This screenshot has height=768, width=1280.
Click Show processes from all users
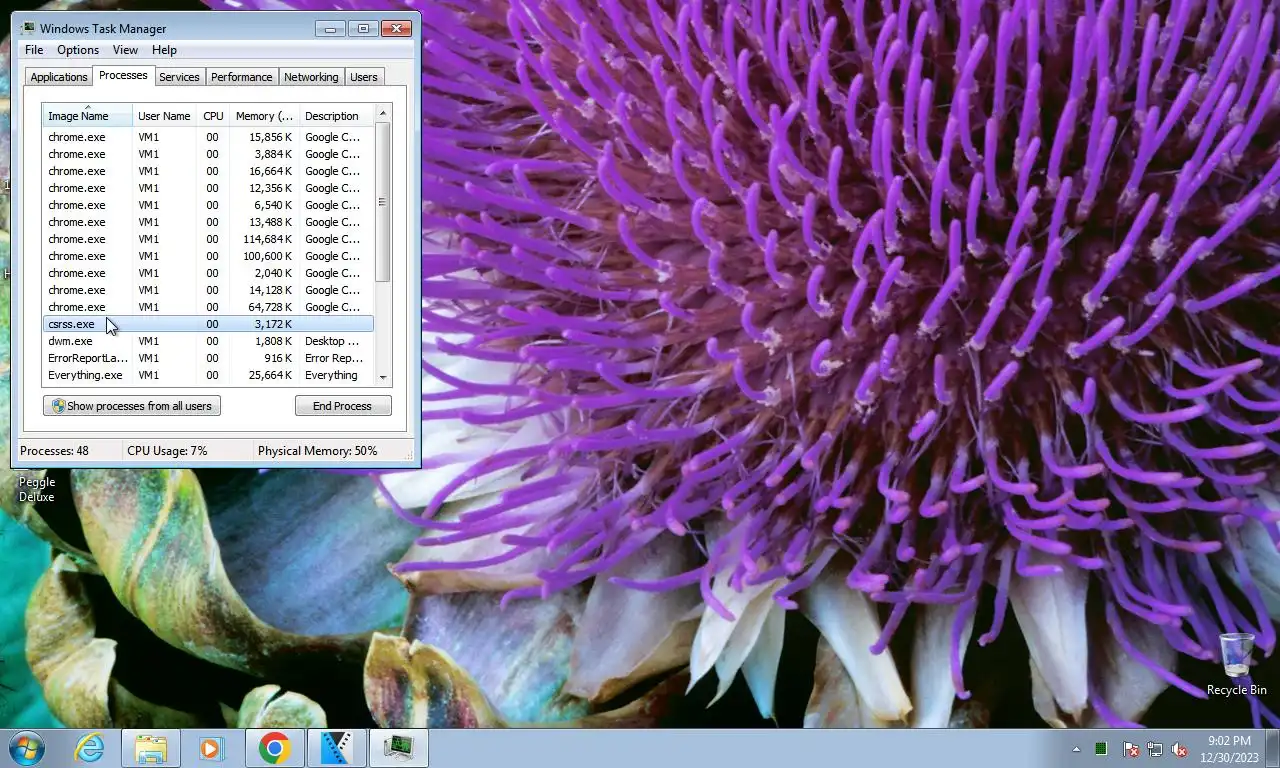[132, 406]
